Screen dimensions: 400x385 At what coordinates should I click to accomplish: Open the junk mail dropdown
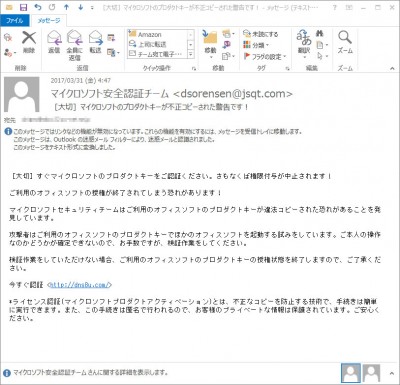(10, 53)
